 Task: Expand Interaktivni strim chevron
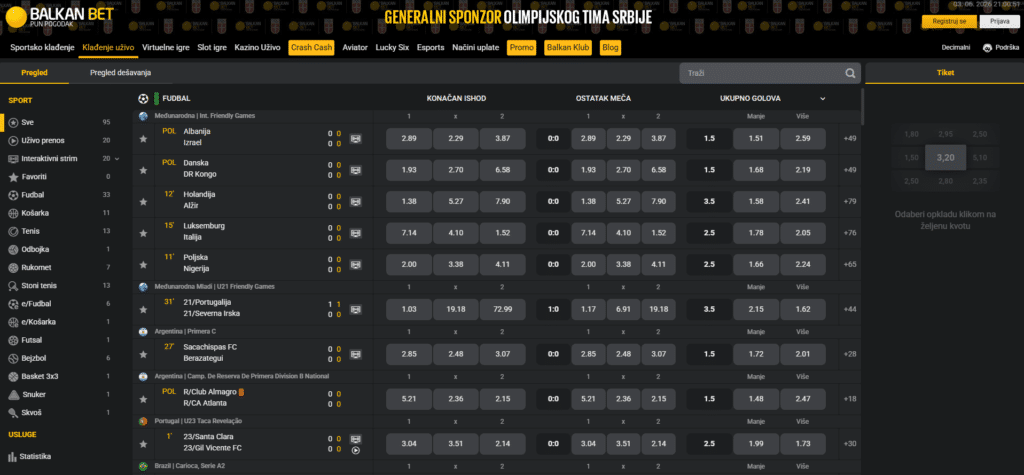pyautogui.click(x=118, y=159)
